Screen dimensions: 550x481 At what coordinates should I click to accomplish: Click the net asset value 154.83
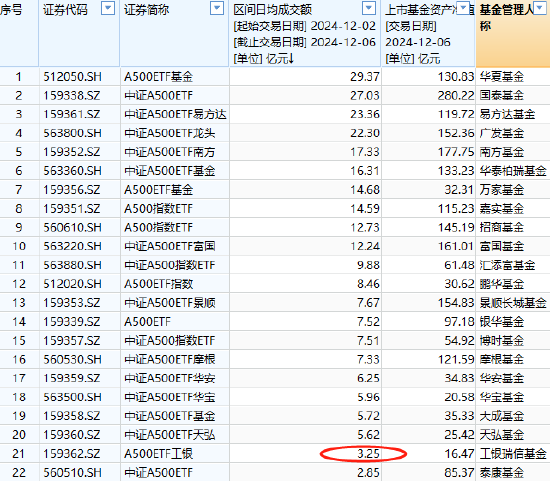point(456,303)
